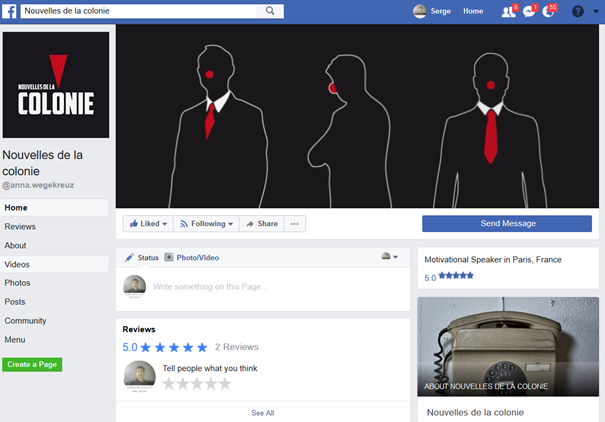Click Motivational Speaker in Paris, France text
The image size is (605, 422).
(x=493, y=260)
